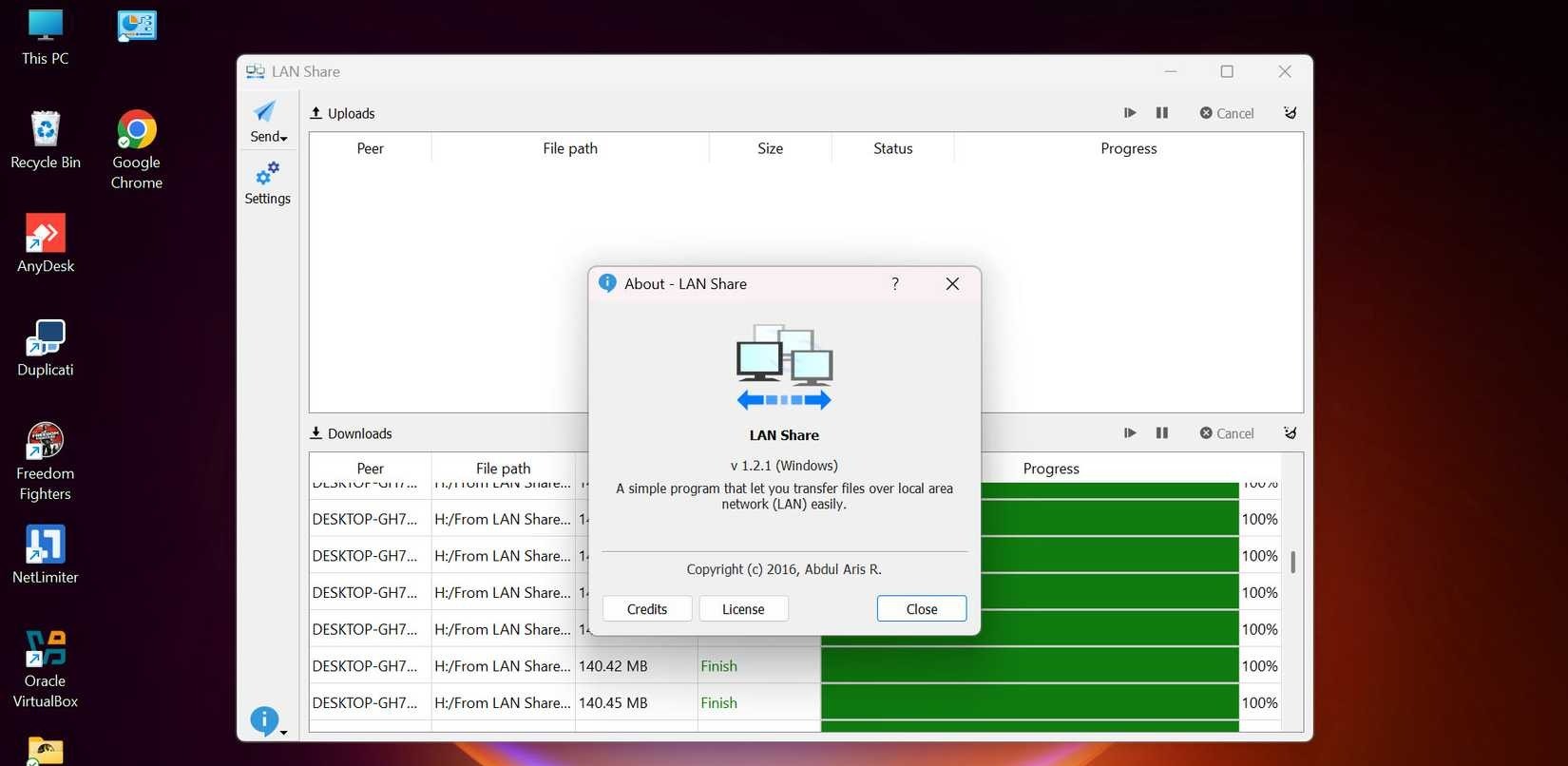
Task: Open the Send menu in sidebar
Action: tap(267, 122)
